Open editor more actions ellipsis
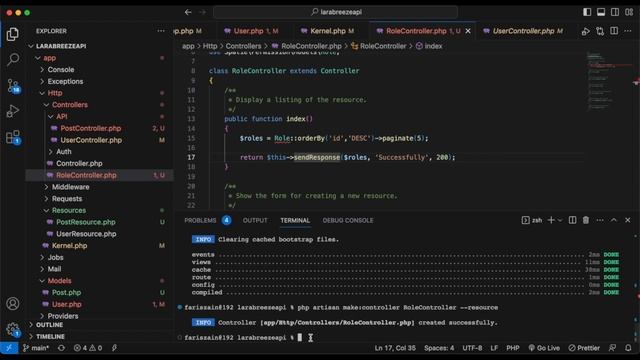Image resolution: width=640 pixels, height=360 pixels. (x=628, y=31)
